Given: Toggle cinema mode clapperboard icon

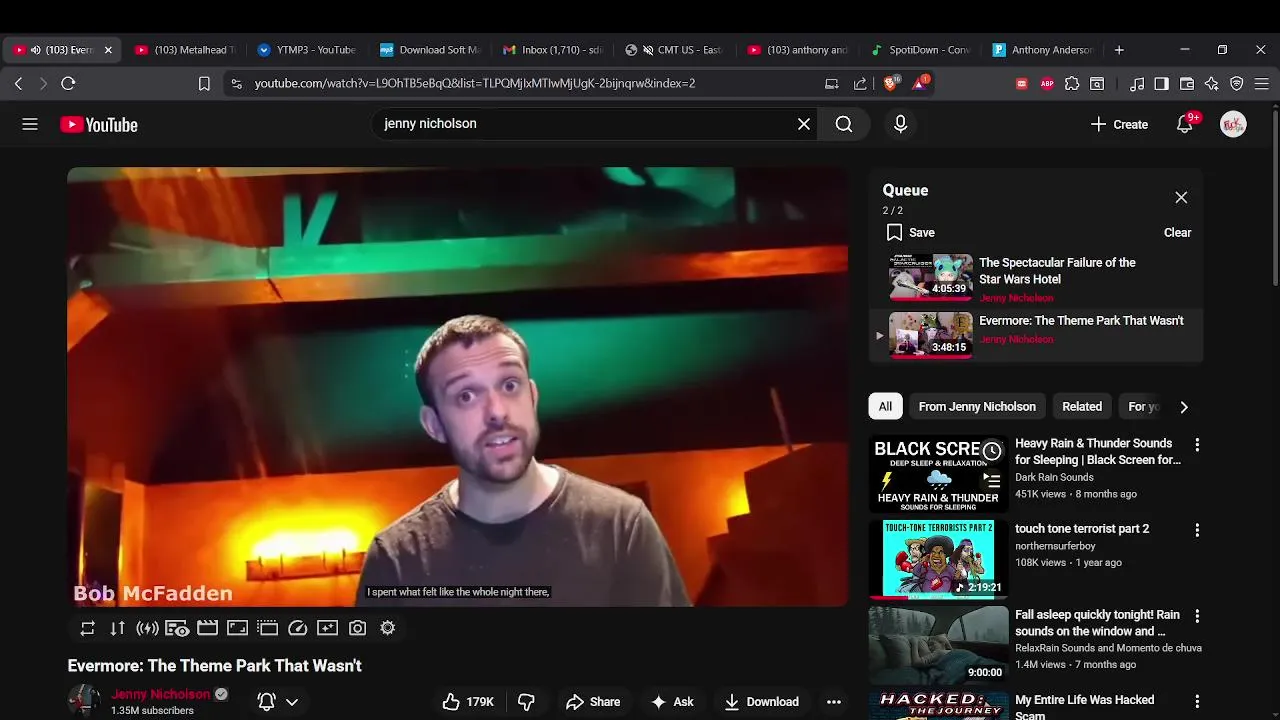Looking at the screenshot, I should click(207, 628).
